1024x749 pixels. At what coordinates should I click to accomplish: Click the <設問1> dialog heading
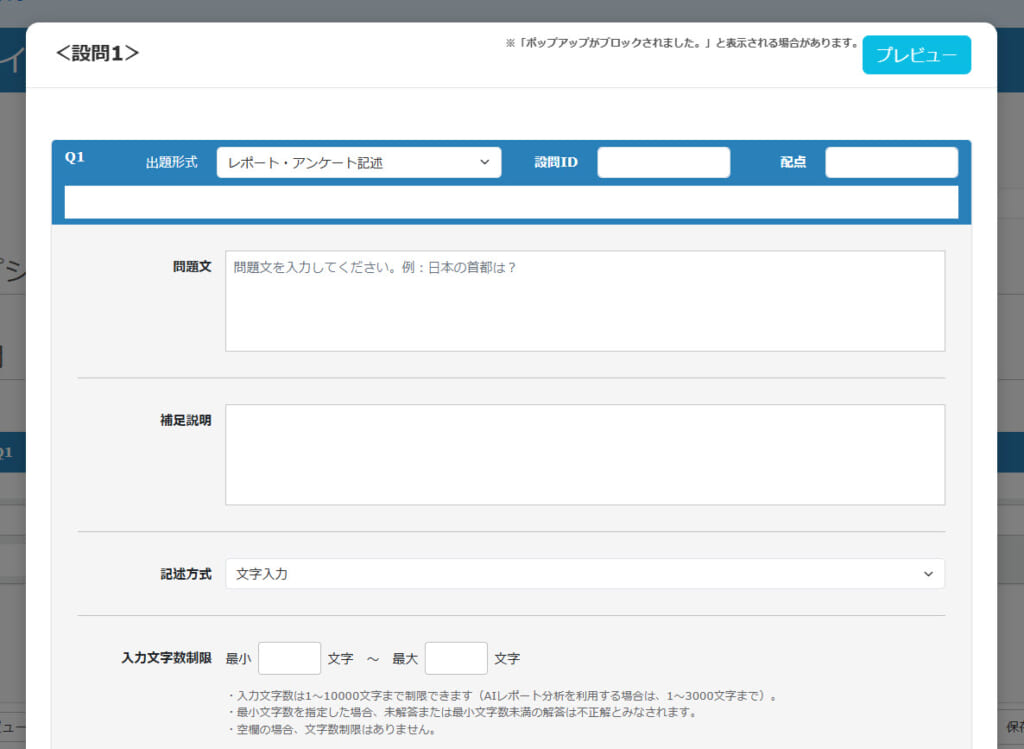[97, 53]
